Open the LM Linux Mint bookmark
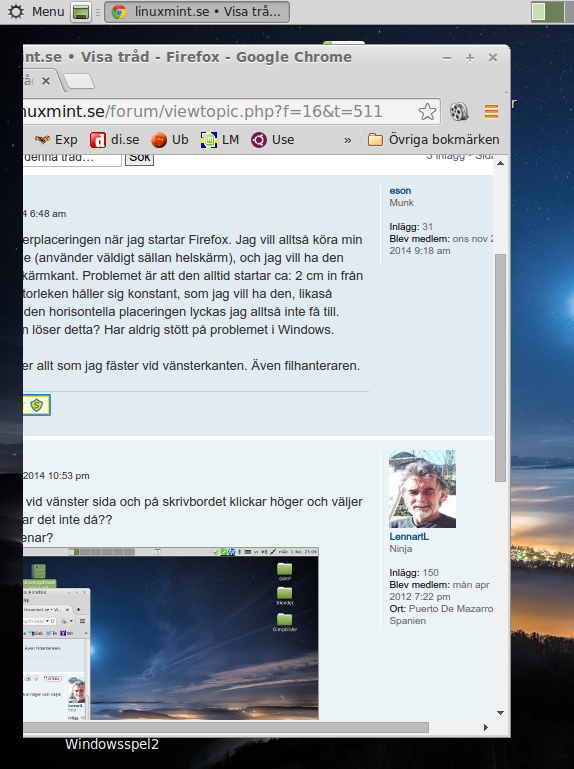 pos(220,140)
